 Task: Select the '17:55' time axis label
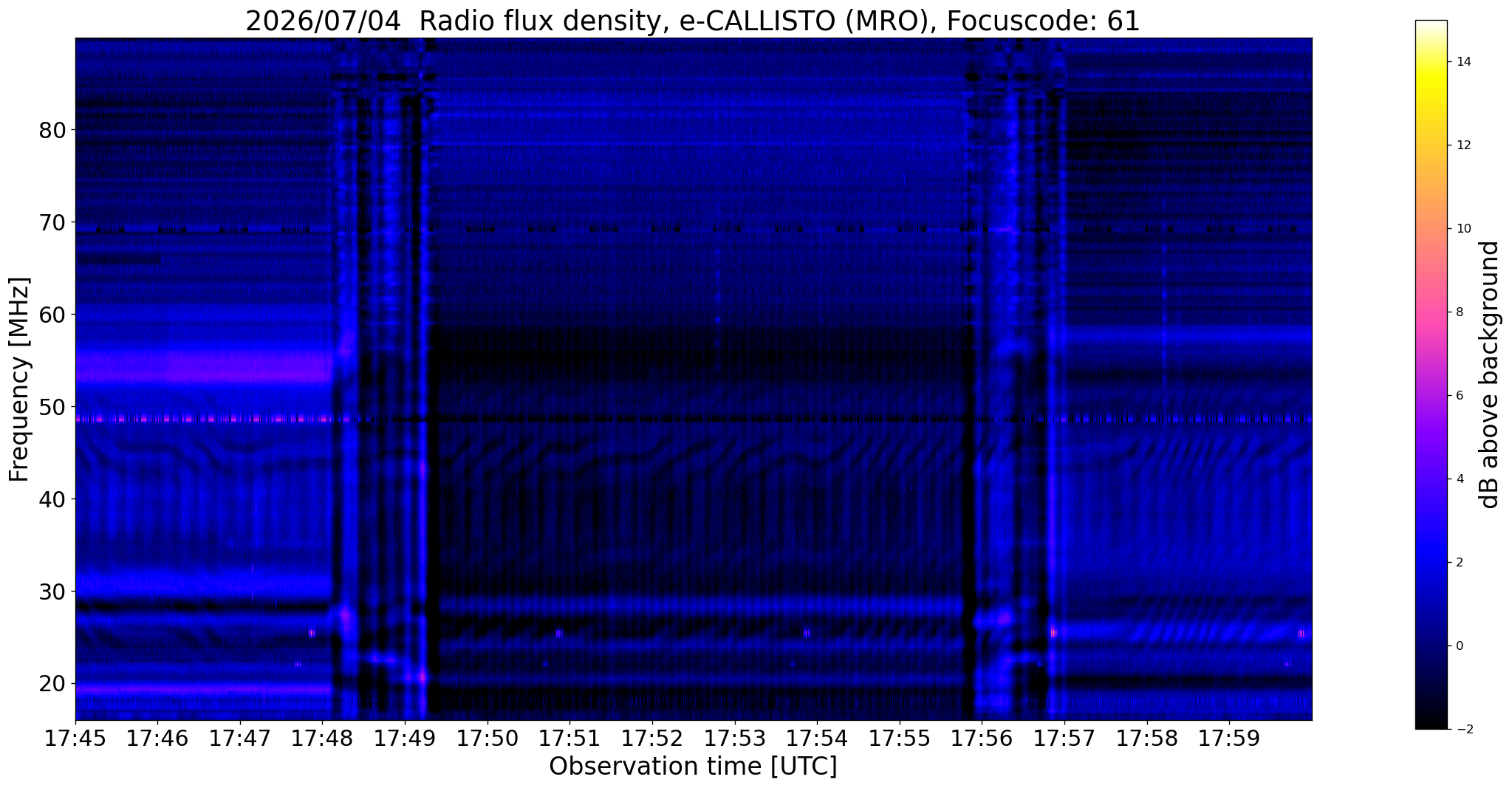pyautogui.click(x=900, y=739)
